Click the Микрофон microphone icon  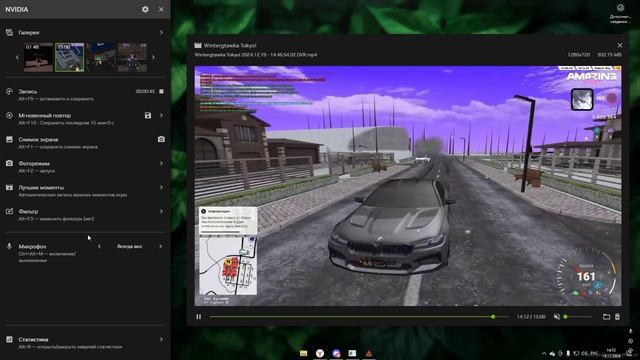pyautogui.click(x=9, y=247)
